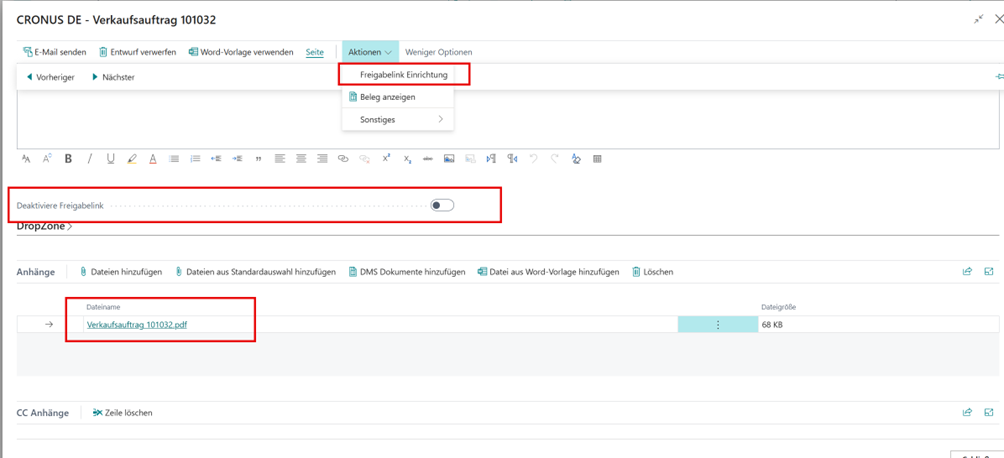Click E-Mail senden button
The height and width of the screenshot is (458, 1004).
pos(55,52)
